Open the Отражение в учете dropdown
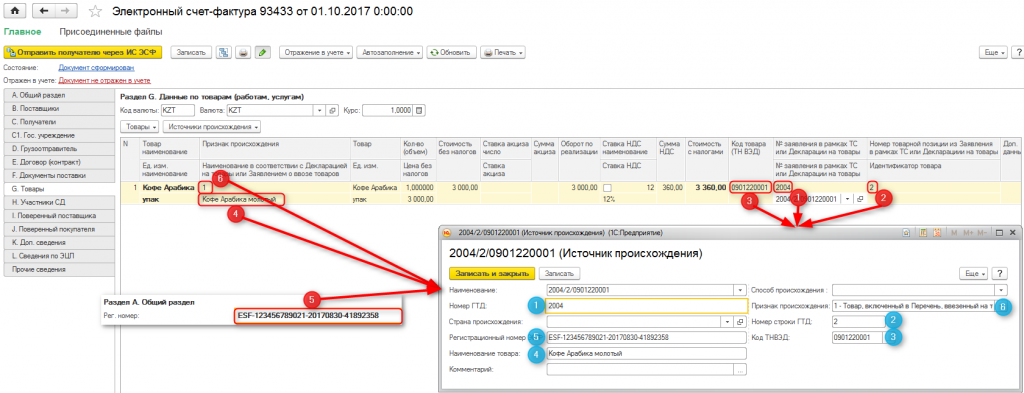 click(x=316, y=52)
